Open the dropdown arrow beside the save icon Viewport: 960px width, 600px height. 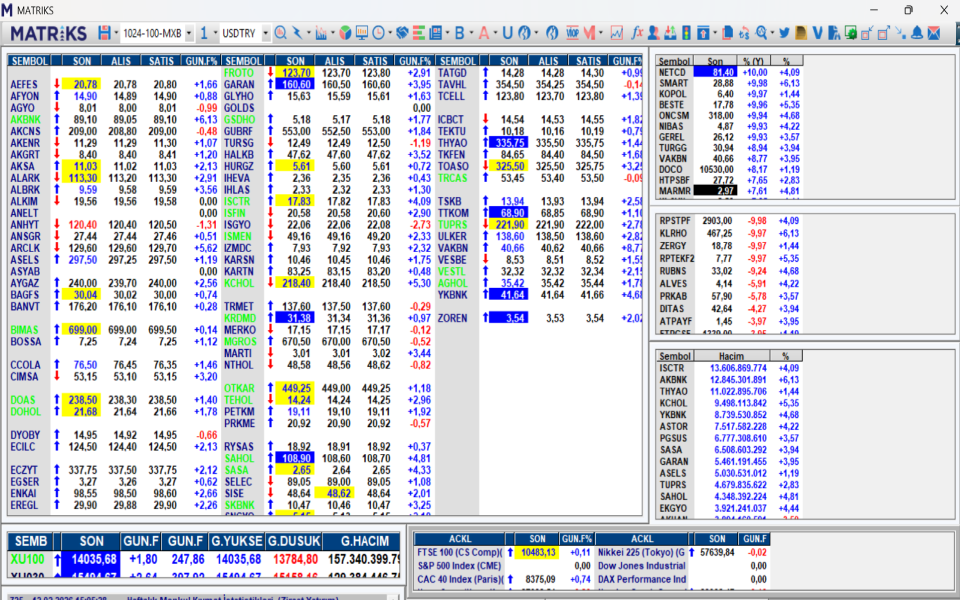pos(114,33)
